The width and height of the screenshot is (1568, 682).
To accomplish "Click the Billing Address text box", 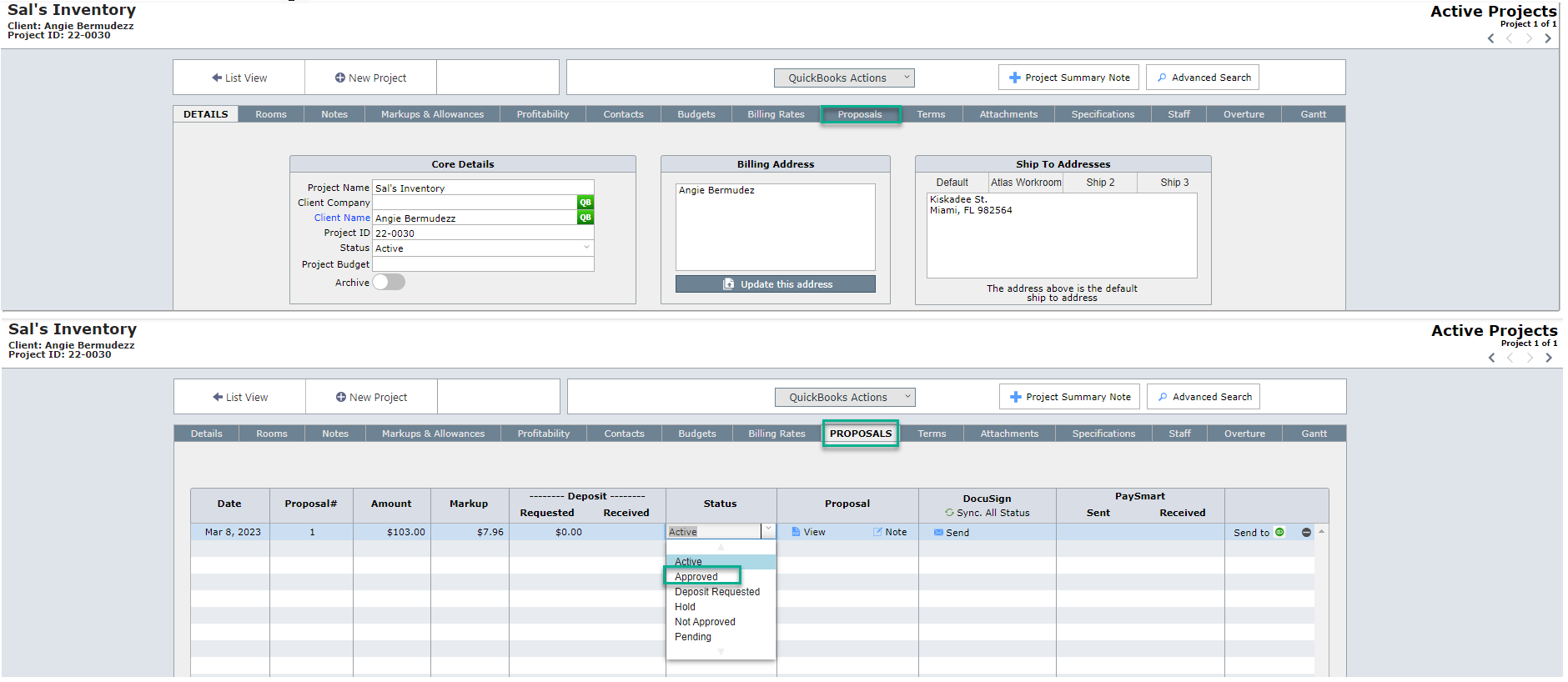I will tap(776, 227).
